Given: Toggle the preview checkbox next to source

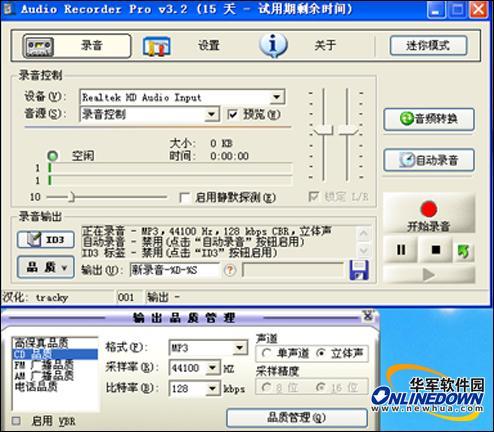Looking at the screenshot, I should point(232,114).
